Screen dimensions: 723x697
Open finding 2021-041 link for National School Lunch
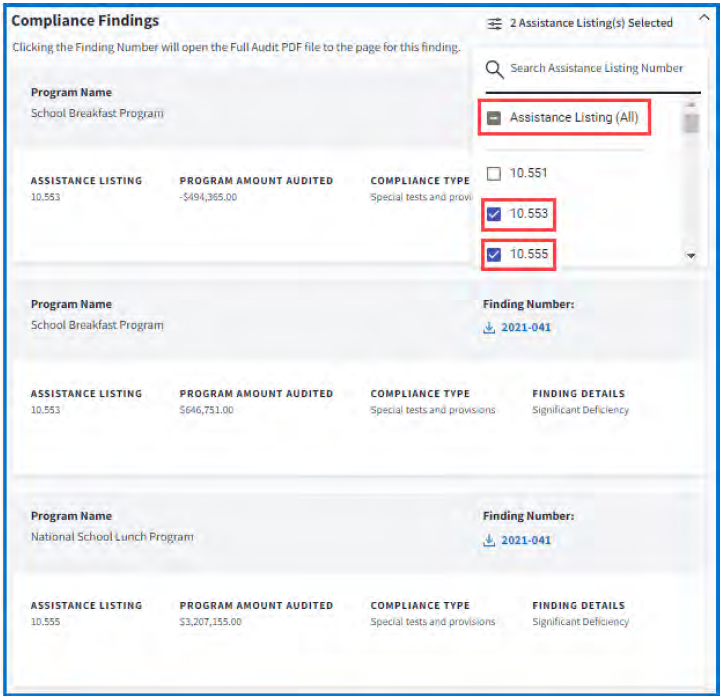coord(526,540)
